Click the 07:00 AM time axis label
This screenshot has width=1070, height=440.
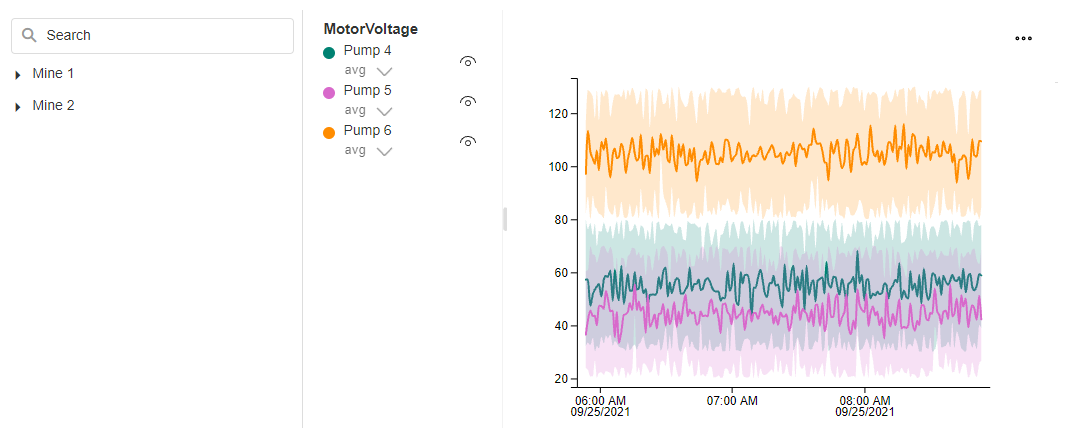pos(732,401)
